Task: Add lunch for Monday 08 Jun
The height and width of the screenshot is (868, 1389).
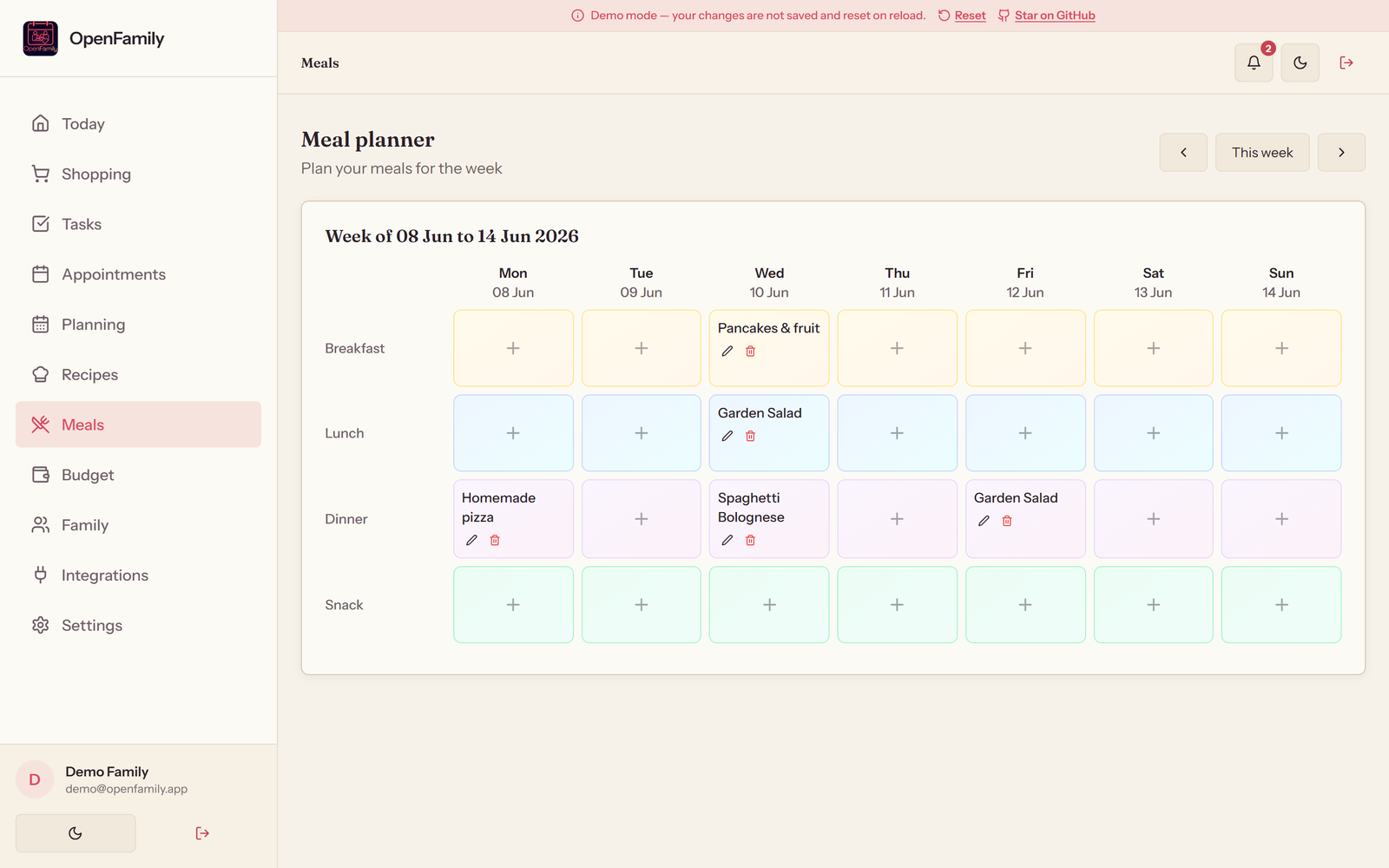Action: coord(513,433)
